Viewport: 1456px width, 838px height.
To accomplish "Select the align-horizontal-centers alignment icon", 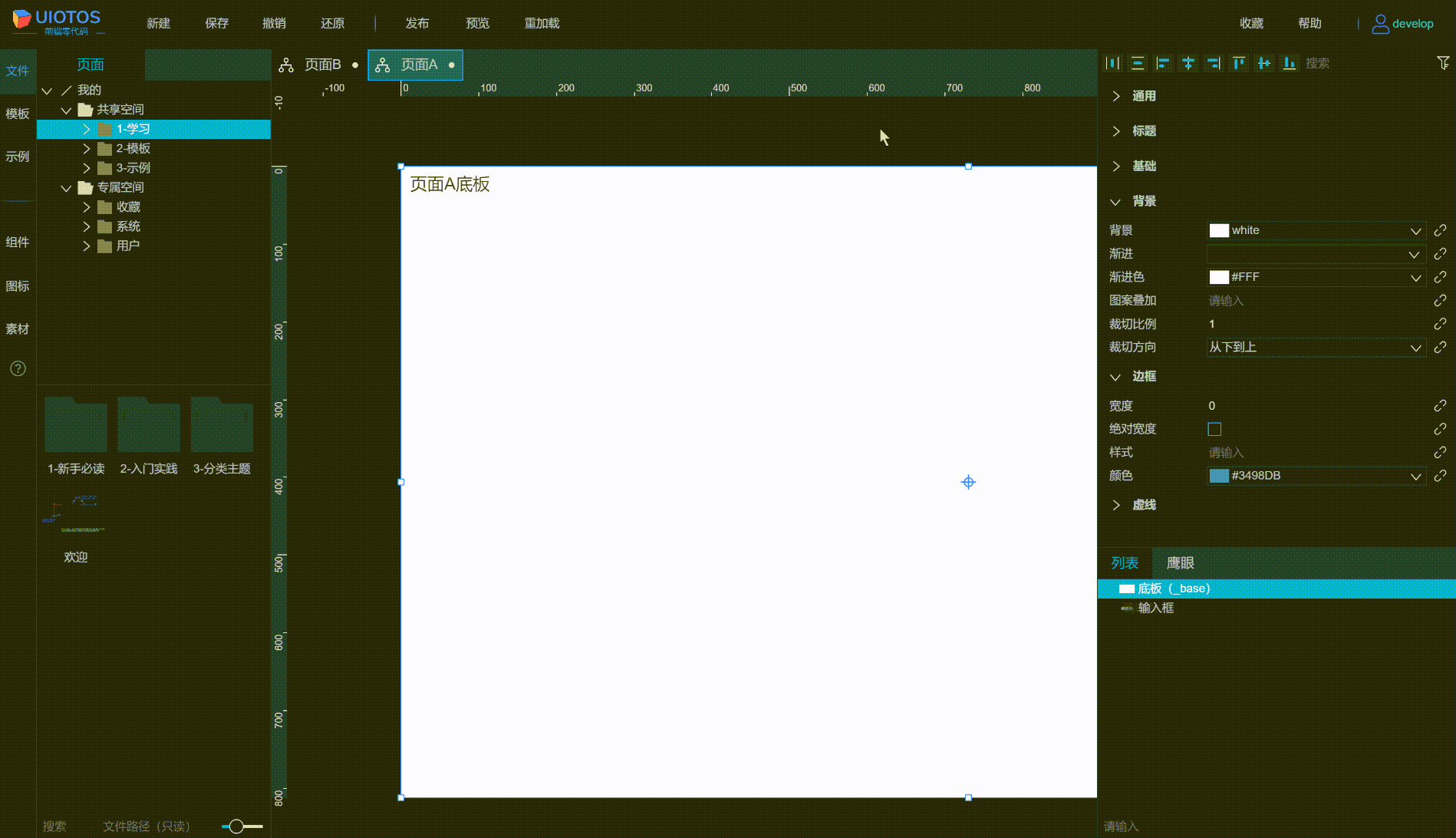I will click(x=1188, y=63).
